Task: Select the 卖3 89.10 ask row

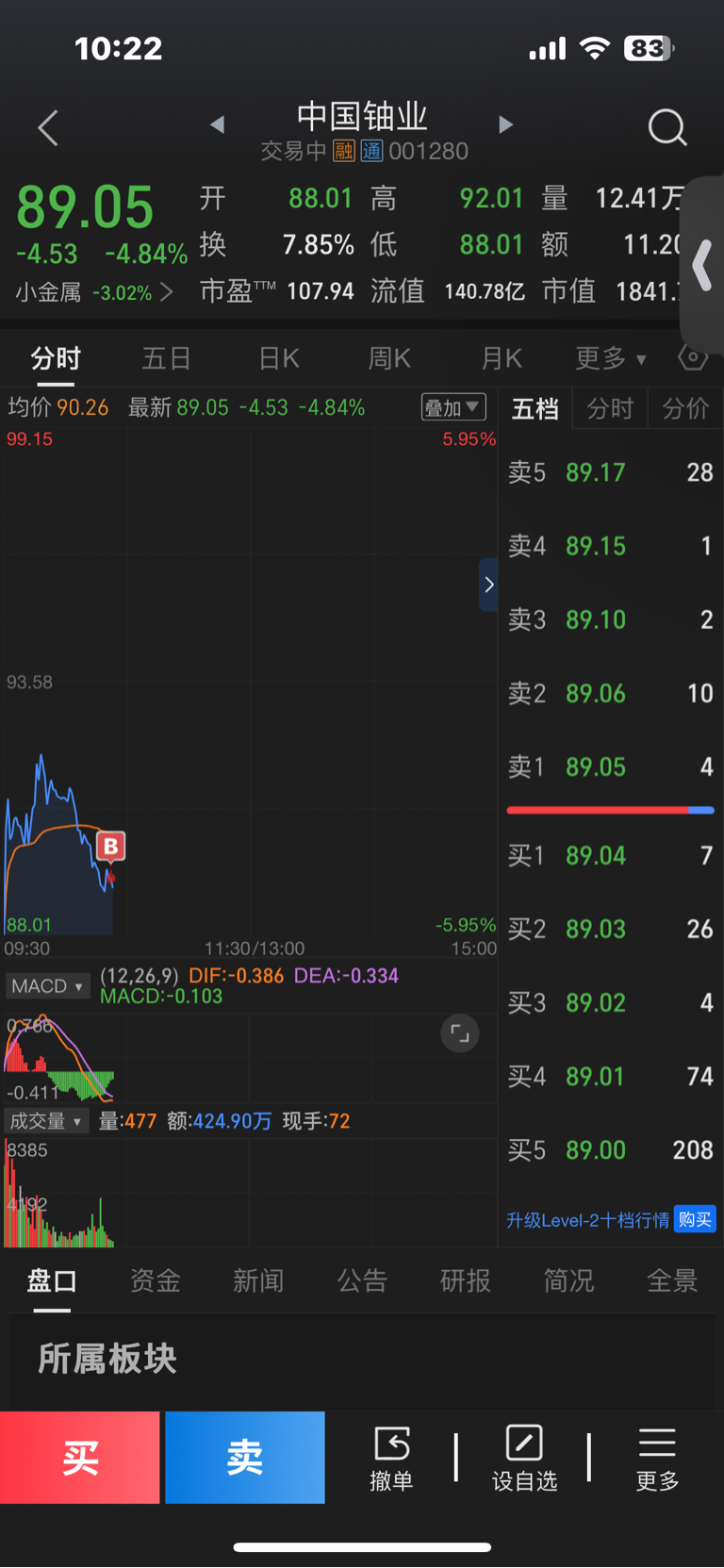Action: pos(610,619)
